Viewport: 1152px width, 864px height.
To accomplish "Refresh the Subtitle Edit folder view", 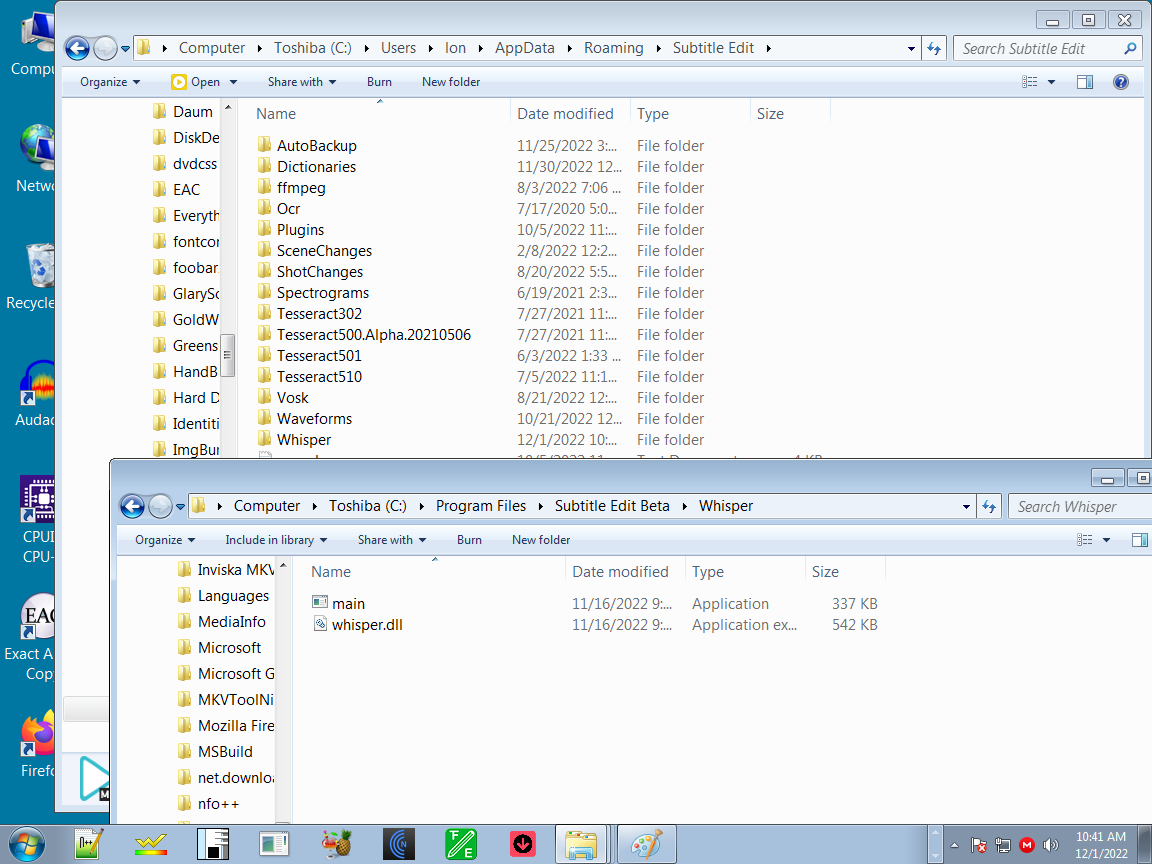I will coord(934,48).
